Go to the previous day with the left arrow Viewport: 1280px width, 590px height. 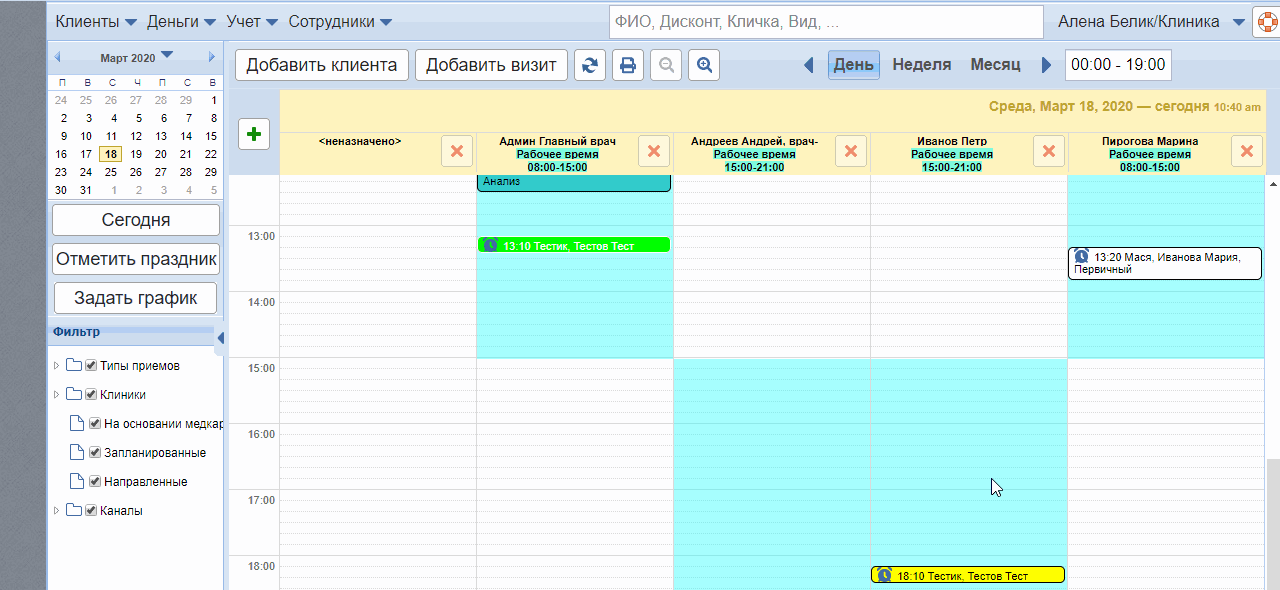point(809,65)
